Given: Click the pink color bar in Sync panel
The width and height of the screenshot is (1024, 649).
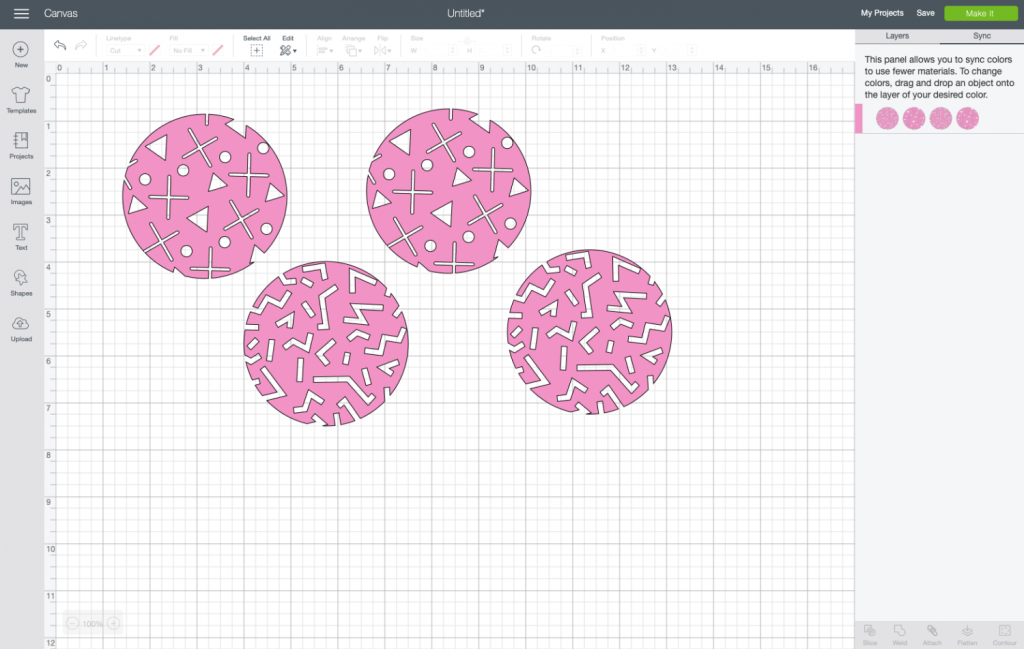Looking at the screenshot, I should click(859, 119).
